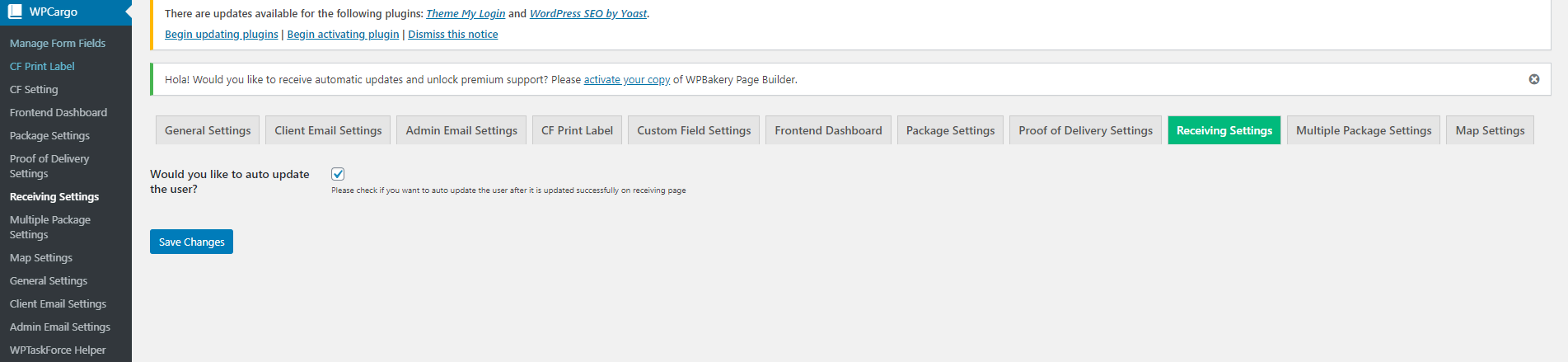Follow the activate your copy link

click(x=627, y=80)
